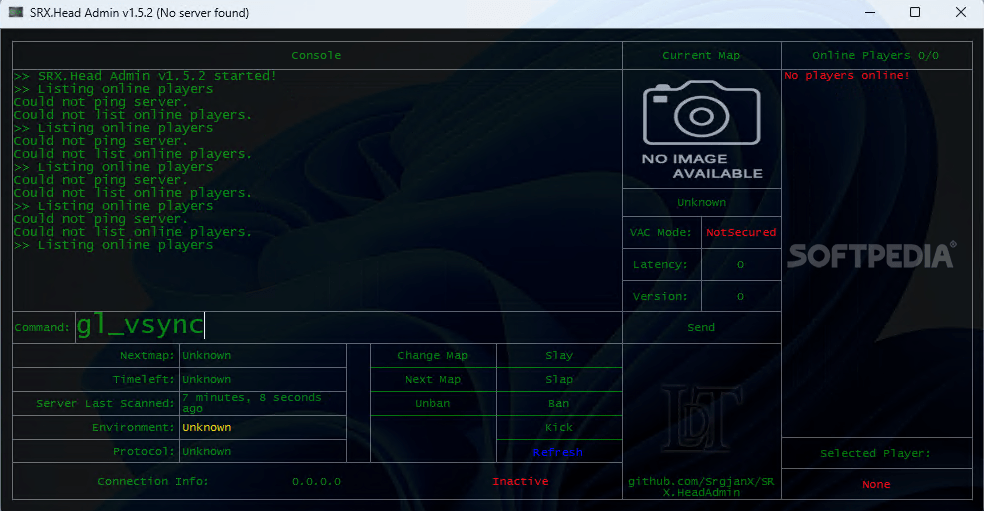Click the 7 minutes, 8 seconds ago value
Image resolution: width=984 pixels, height=511 pixels.
coord(252,403)
